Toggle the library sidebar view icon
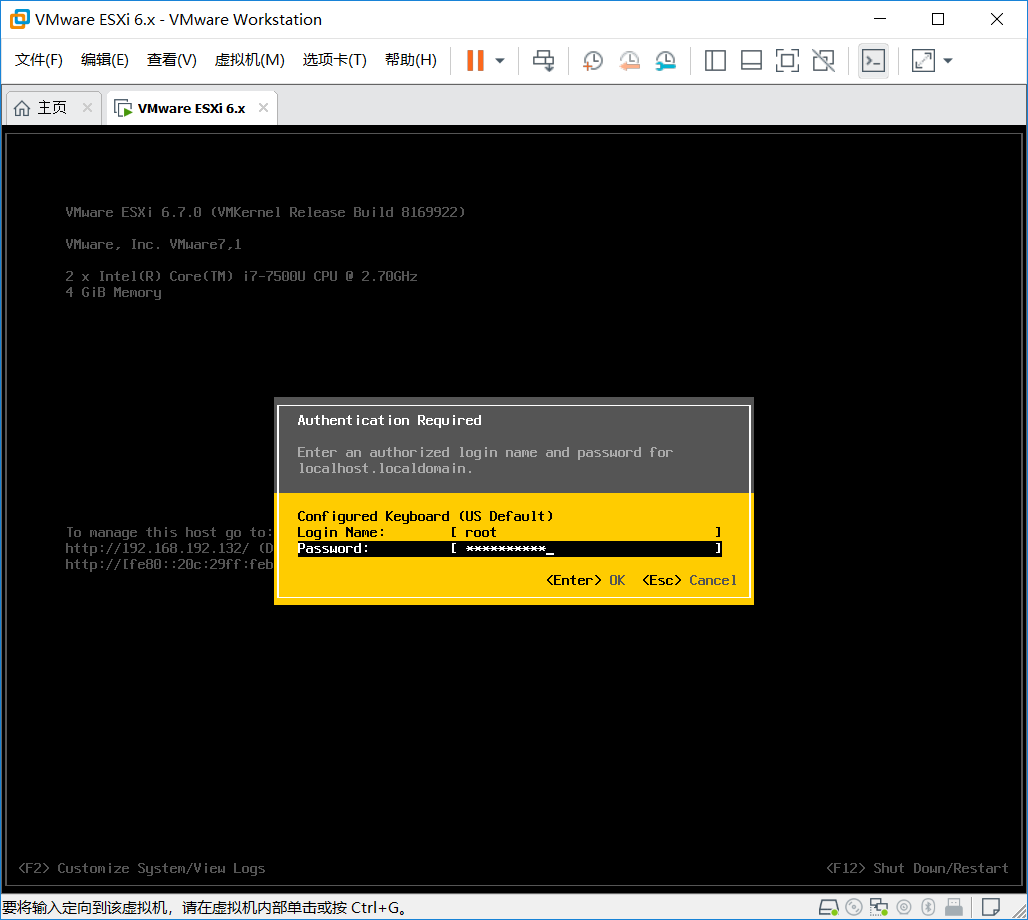The image size is (1028, 920). 715,61
